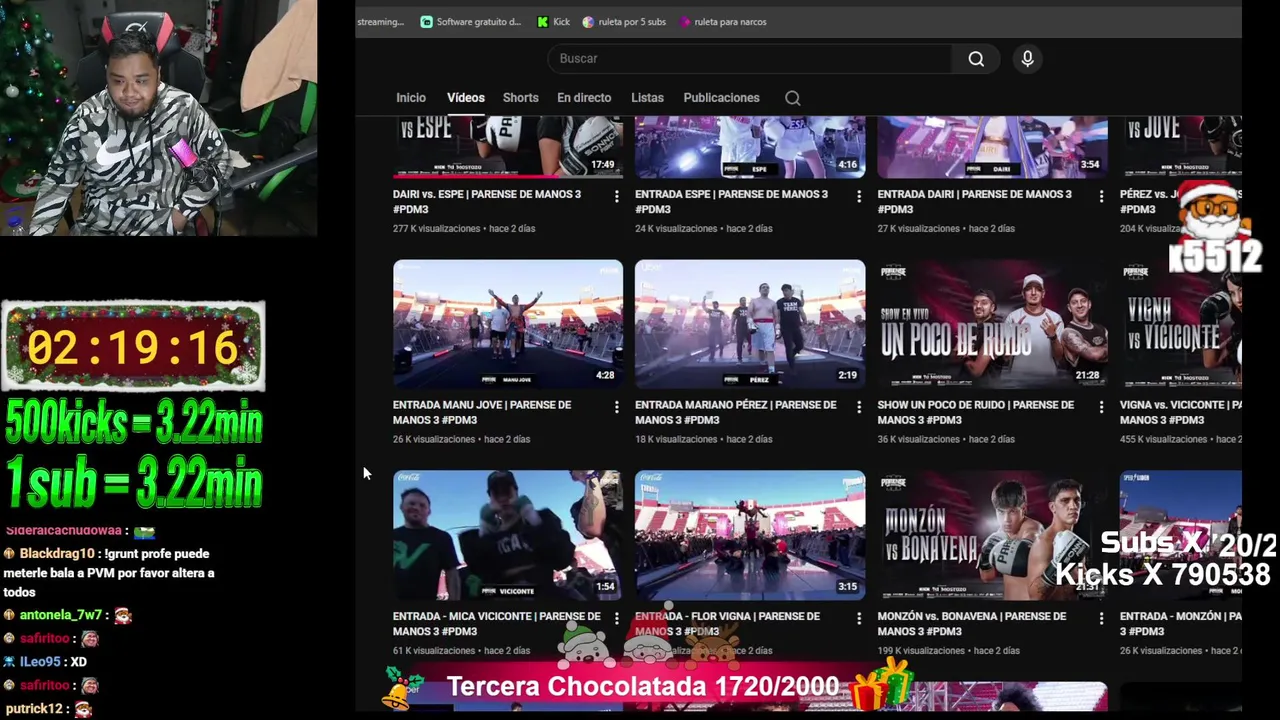1280x720 pixels.
Task: Play ENTRADA ESPE video thumbnail
Action: coord(750,147)
